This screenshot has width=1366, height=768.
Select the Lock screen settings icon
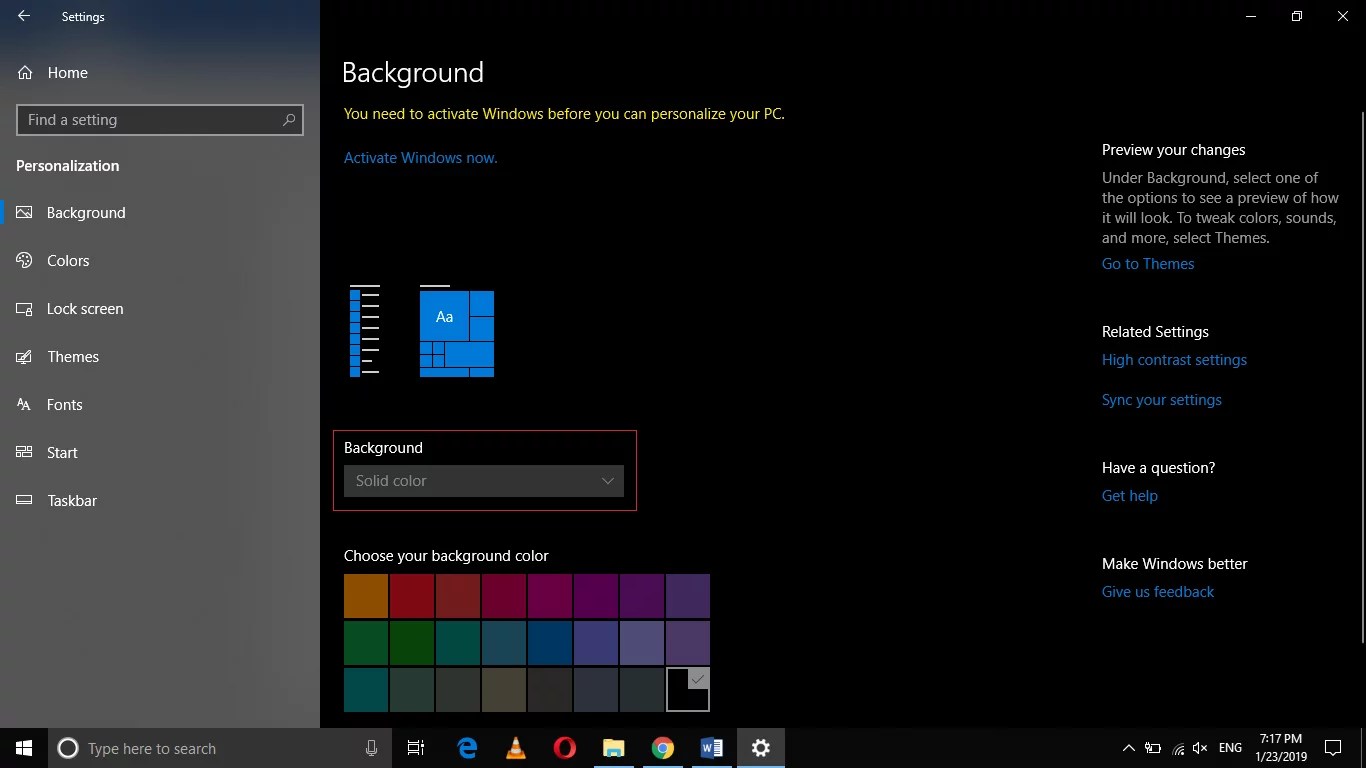point(24,308)
